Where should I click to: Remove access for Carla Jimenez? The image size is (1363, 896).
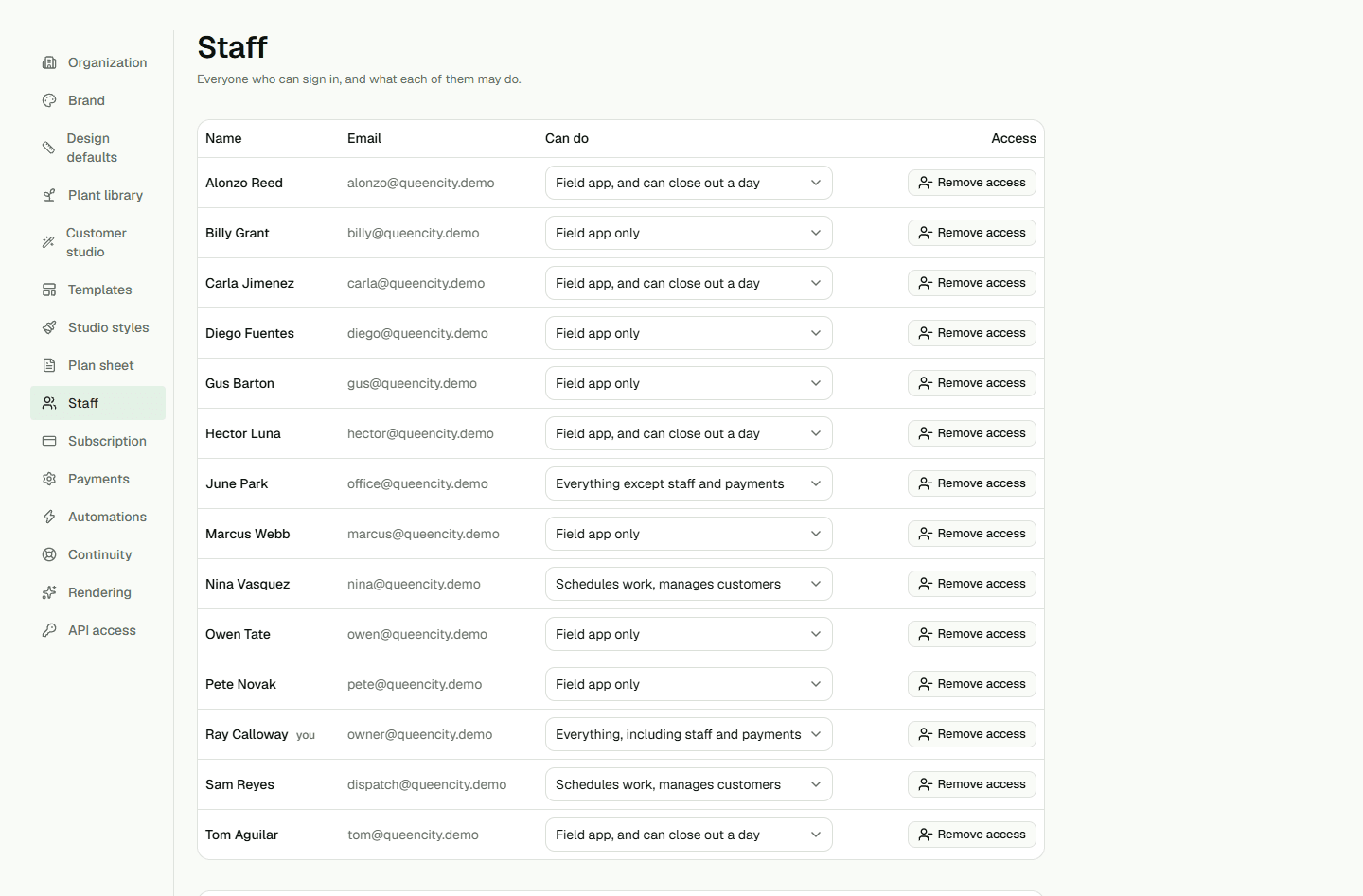[x=972, y=283]
